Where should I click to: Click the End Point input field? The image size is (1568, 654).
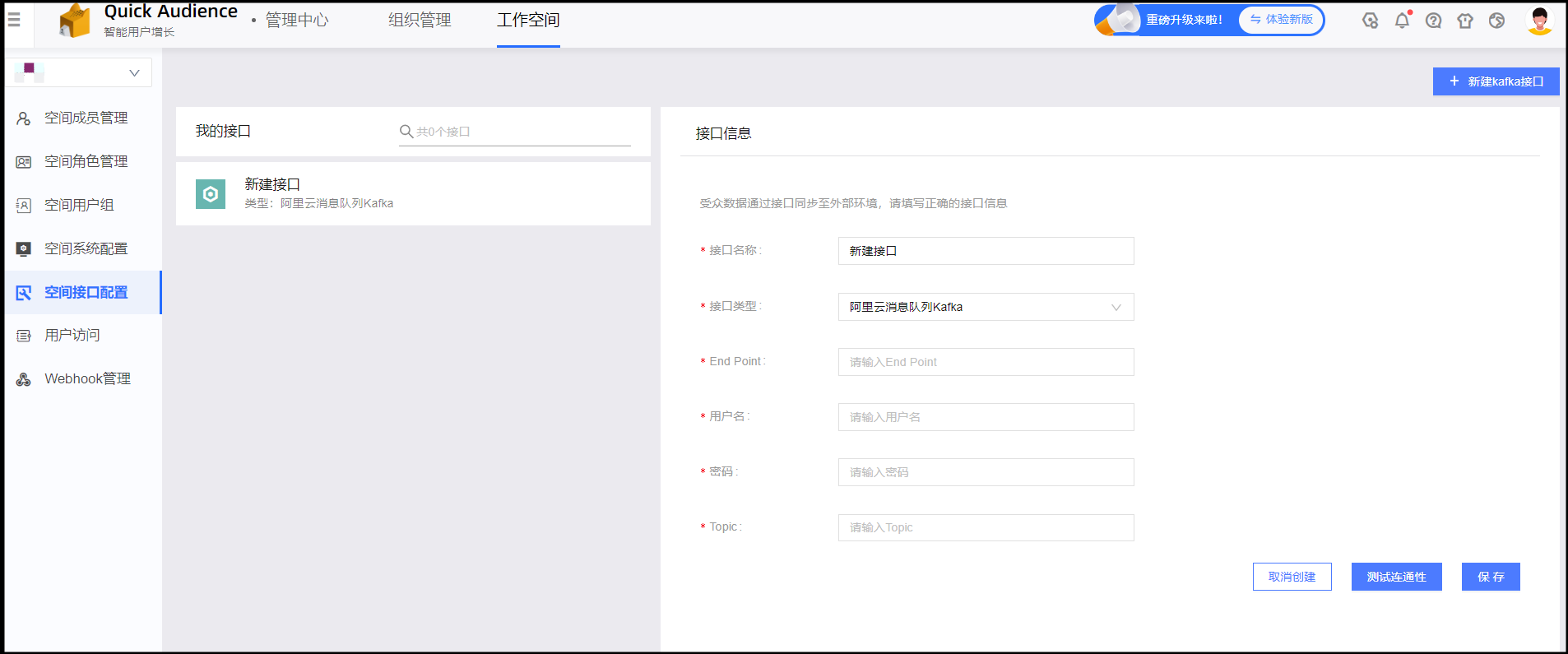(x=986, y=362)
